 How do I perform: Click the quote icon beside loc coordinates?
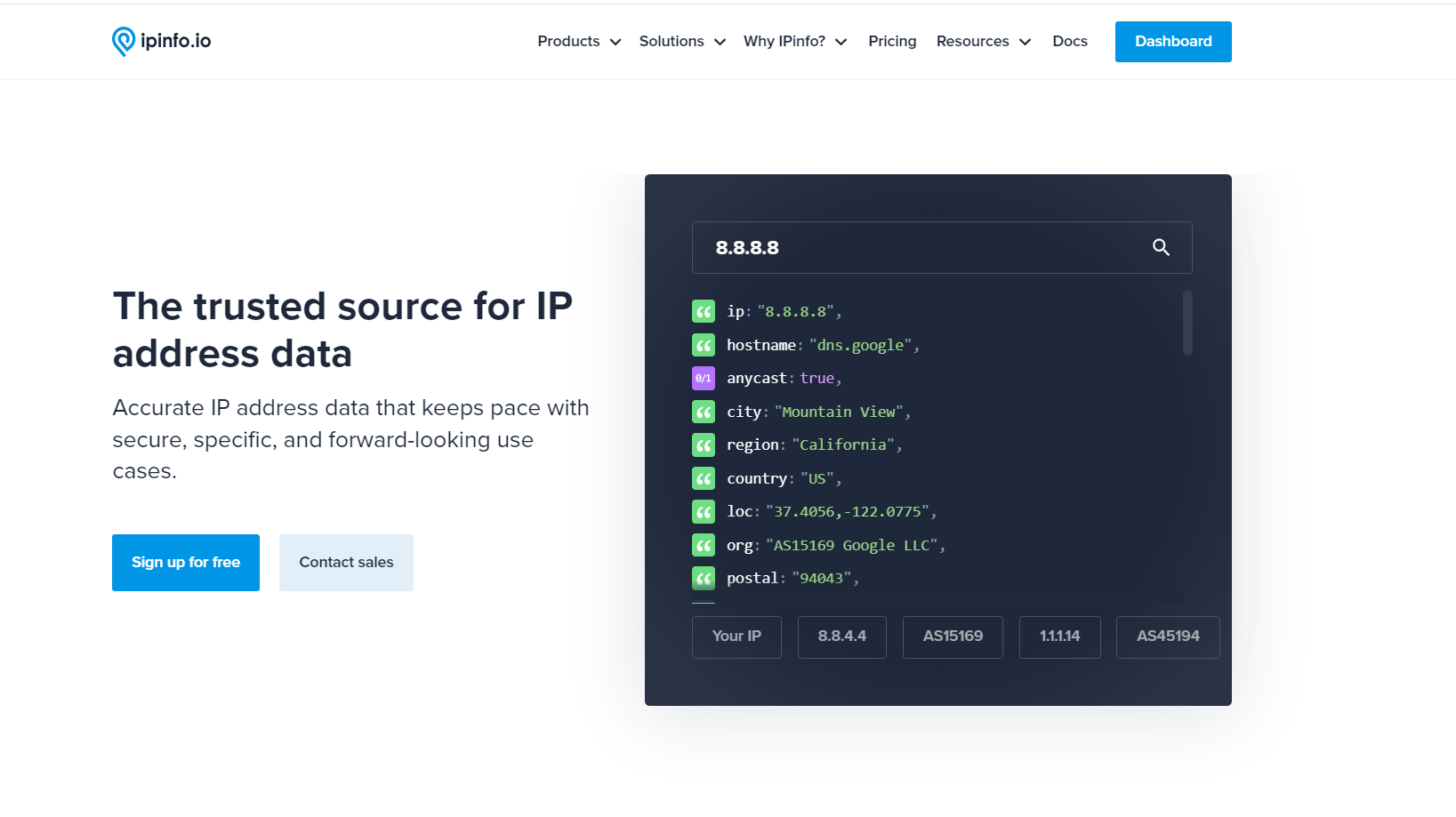(x=703, y=511)
